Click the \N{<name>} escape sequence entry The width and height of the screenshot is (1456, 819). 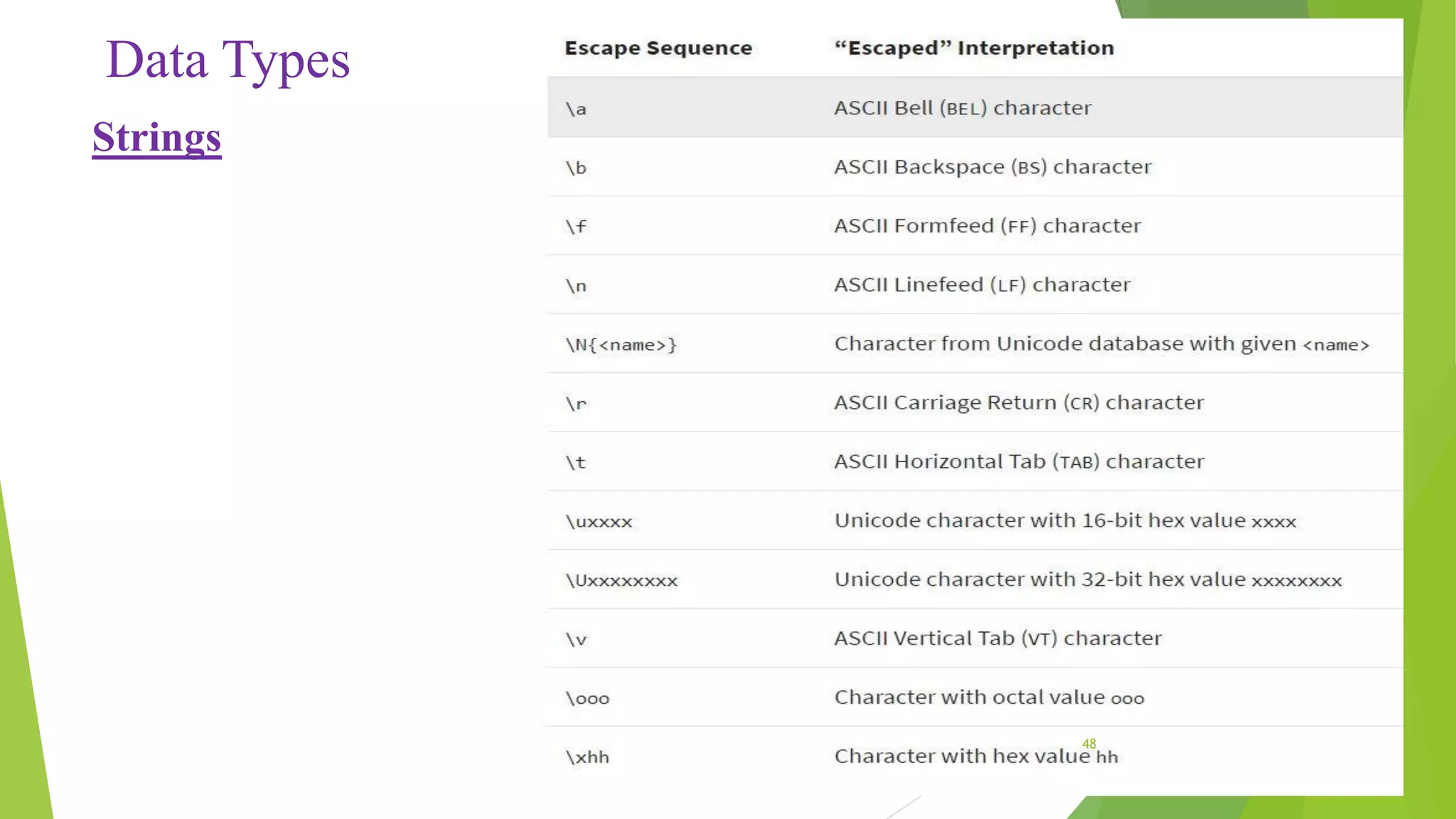point(621,345)
